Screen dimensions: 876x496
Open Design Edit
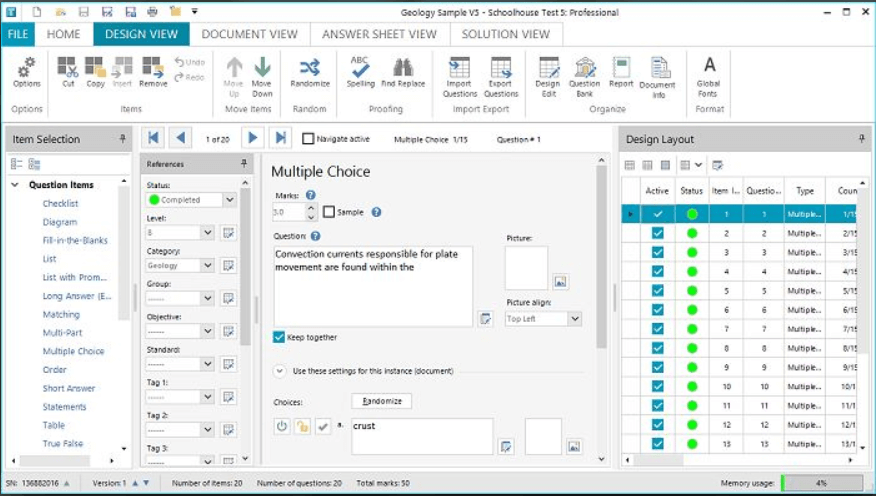coord(548,78)
